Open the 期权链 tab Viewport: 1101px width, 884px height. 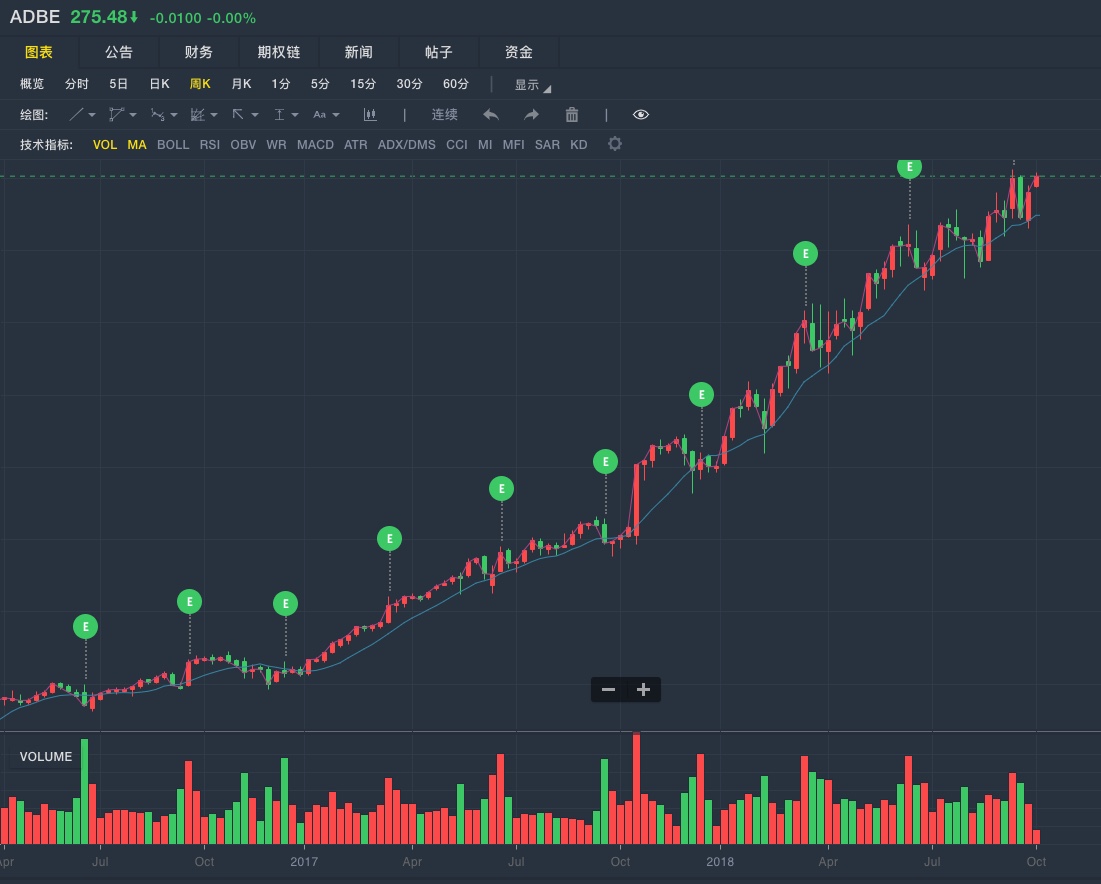tap(279, 52)
